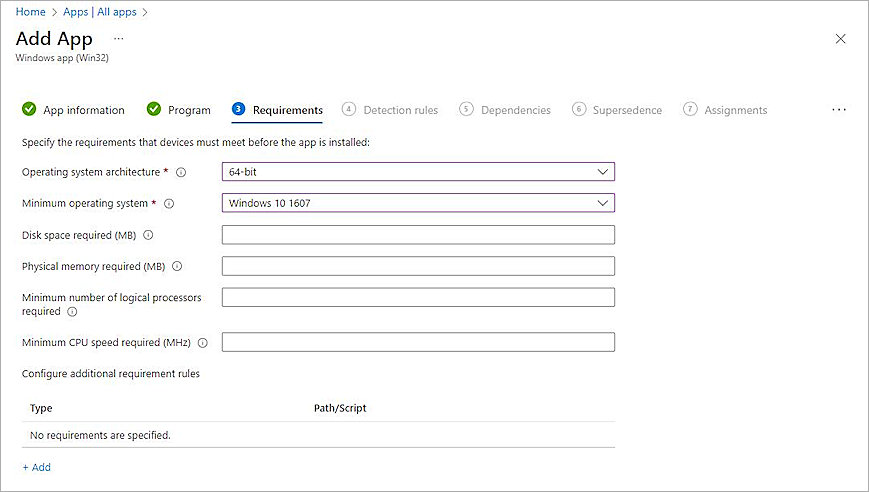Open the ellipsis menu beside Add App title
This screenshot has width=869, height=492.
[118, 38]
